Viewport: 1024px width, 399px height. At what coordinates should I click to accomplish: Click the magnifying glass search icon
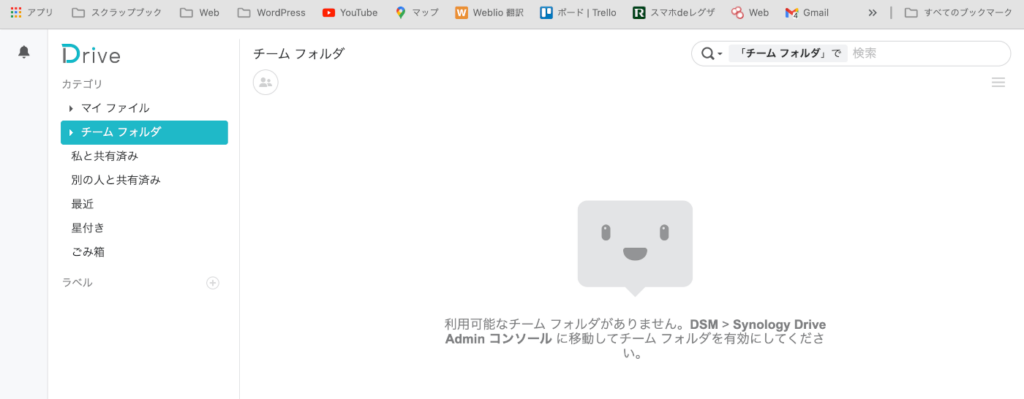tap(707, 54)
